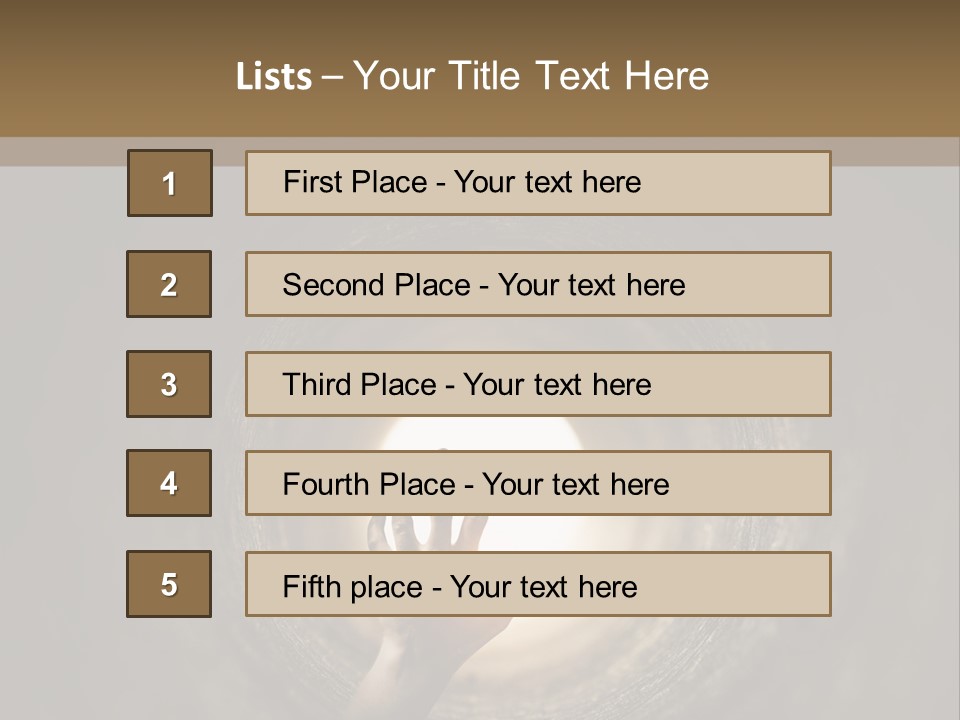Click the bold word Lists in title
The image size is (960, 720).
(x=274, y=77)
